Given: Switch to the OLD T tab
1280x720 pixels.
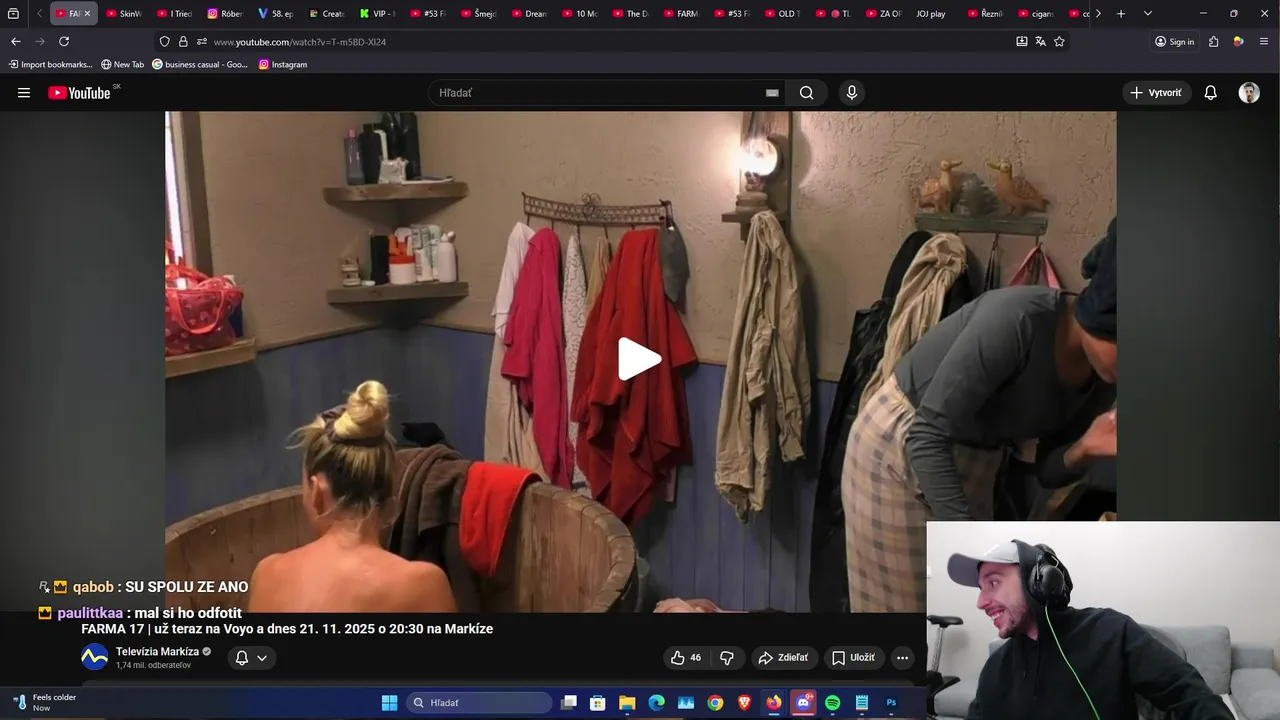Looking at the screenshot, I should (783, 14).
